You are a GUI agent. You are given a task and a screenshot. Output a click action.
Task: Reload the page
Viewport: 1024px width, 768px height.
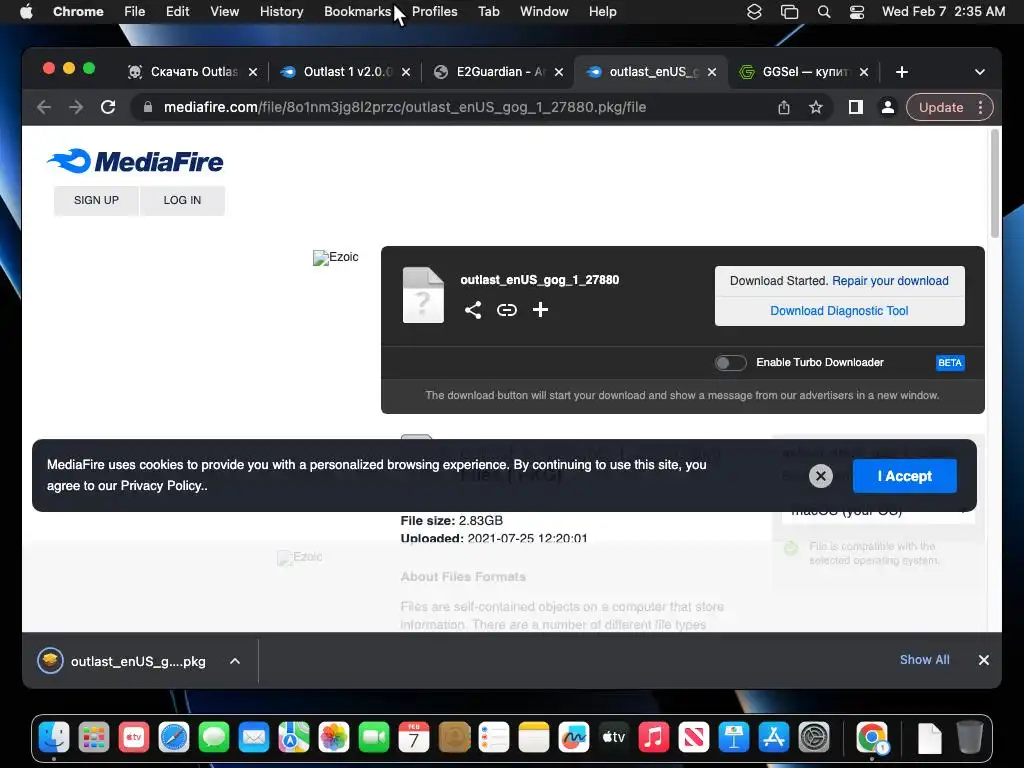tap(108, 107)
